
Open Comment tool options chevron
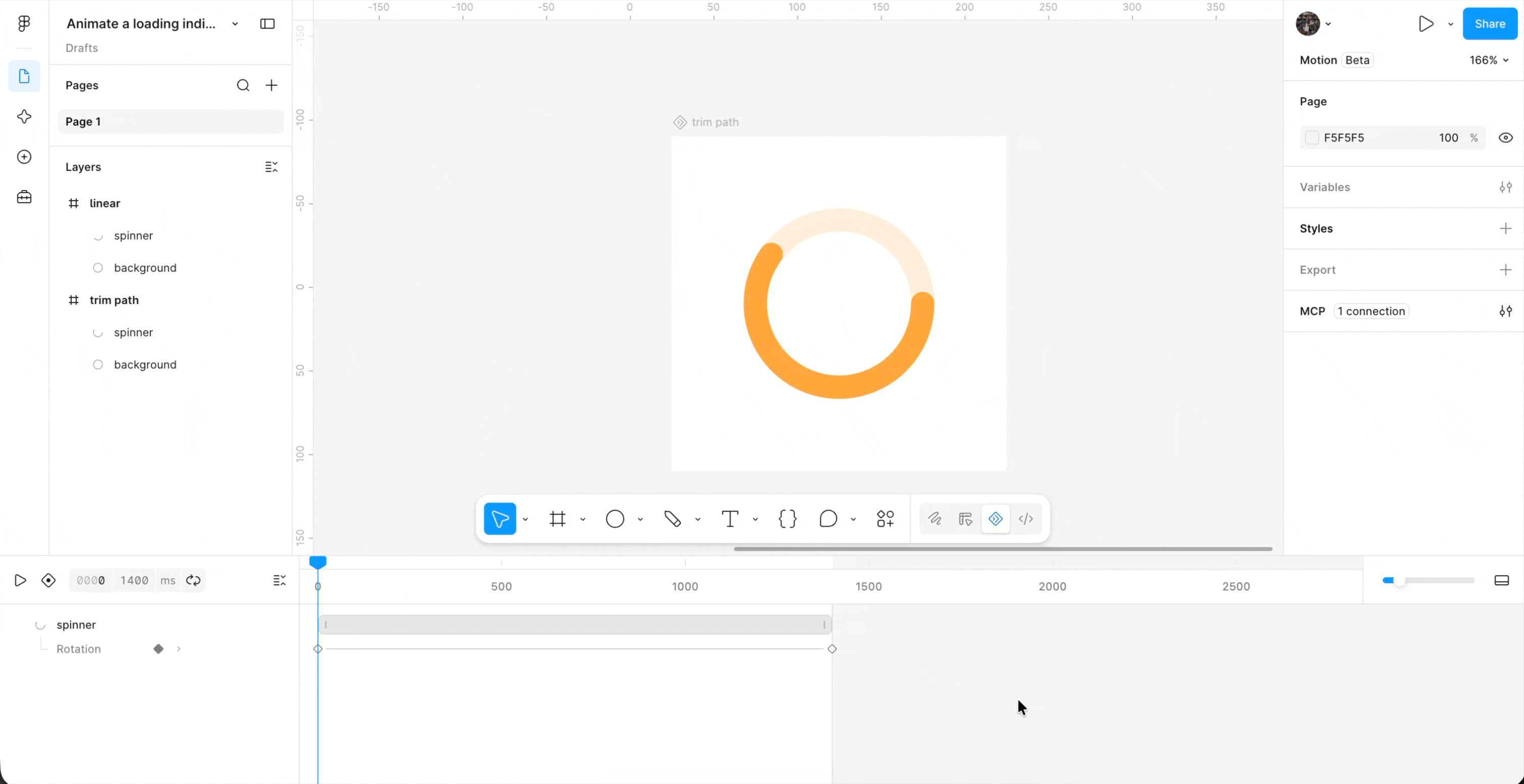(x=853, y=520)
